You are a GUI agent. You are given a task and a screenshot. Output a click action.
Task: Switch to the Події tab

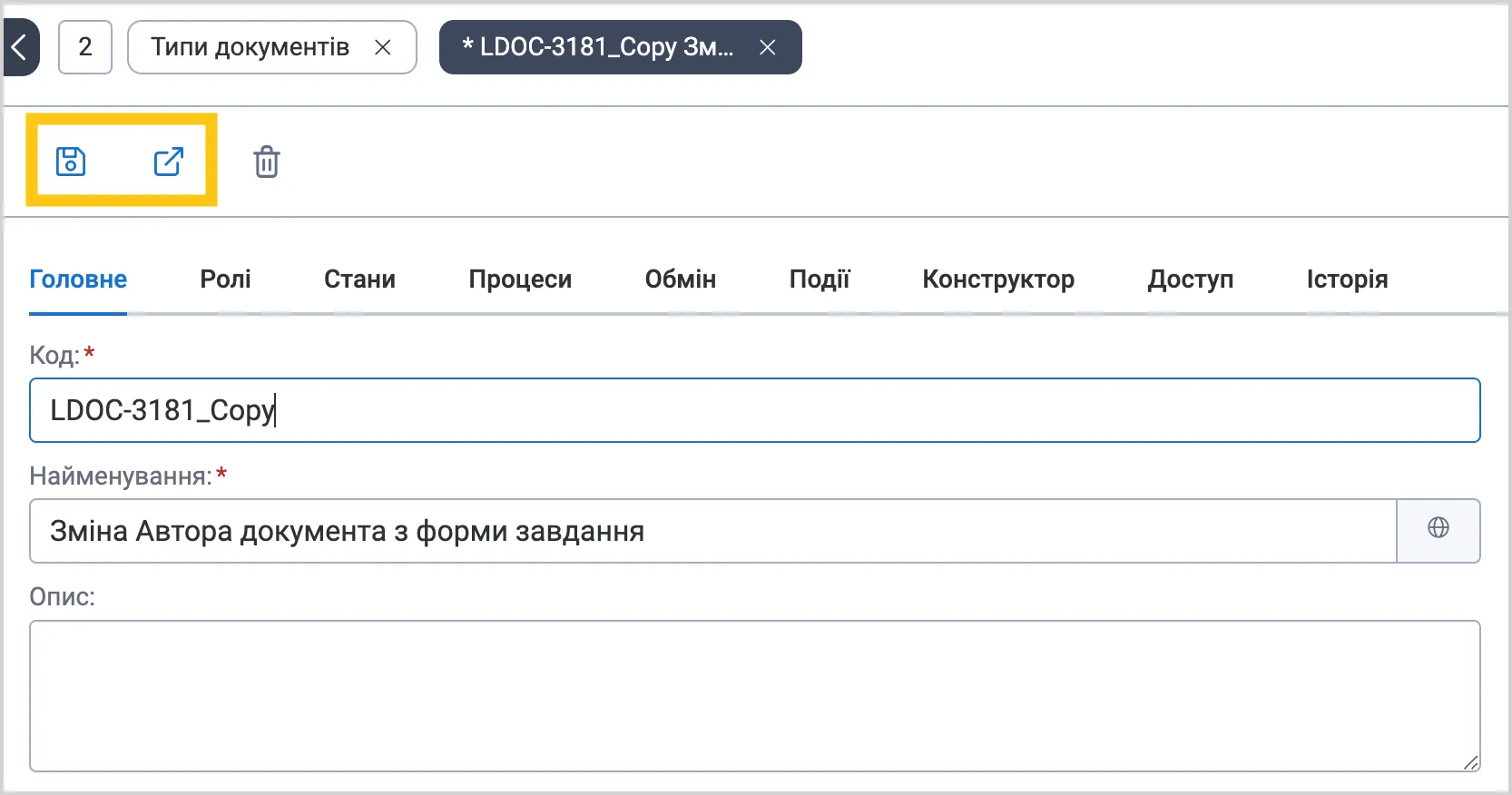[x=820, y=279]
